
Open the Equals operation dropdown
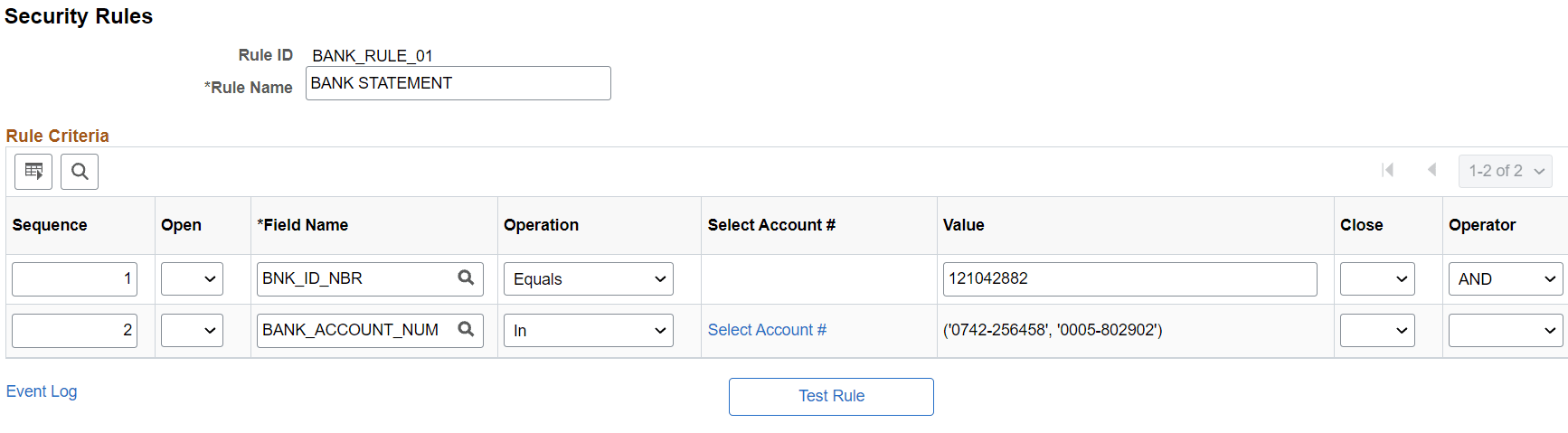[588, 279]
